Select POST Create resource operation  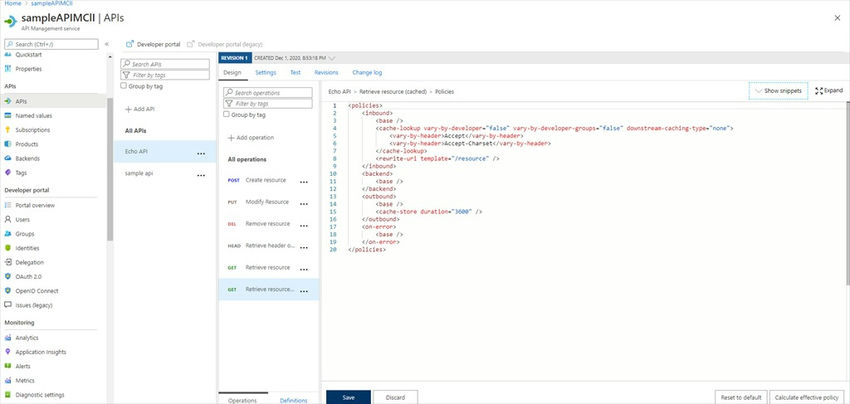point(268,180)
